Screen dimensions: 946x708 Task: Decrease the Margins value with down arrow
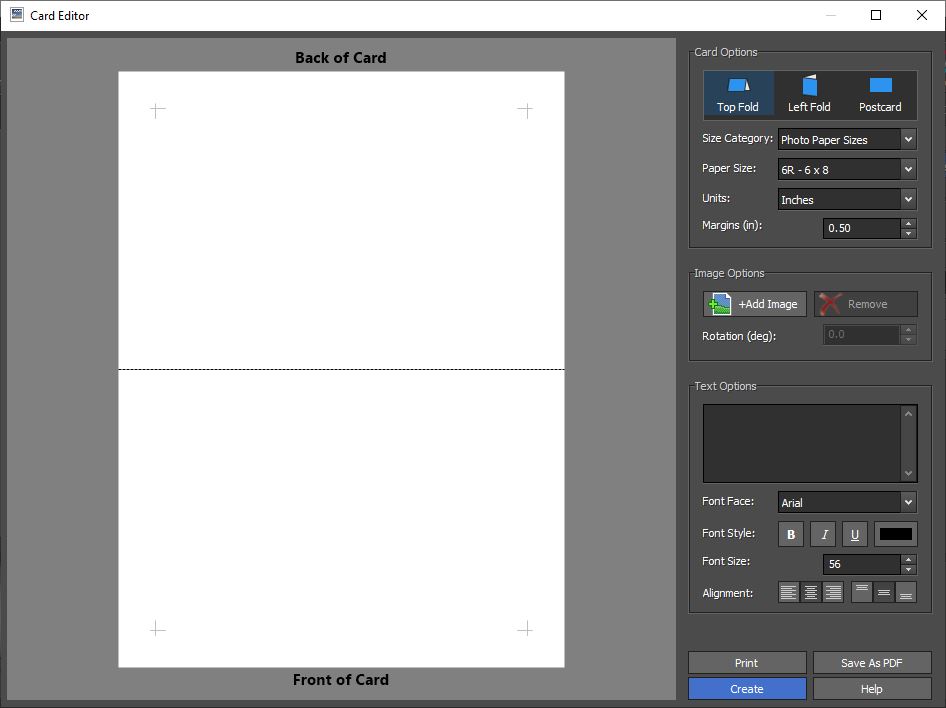click(909, 233)
